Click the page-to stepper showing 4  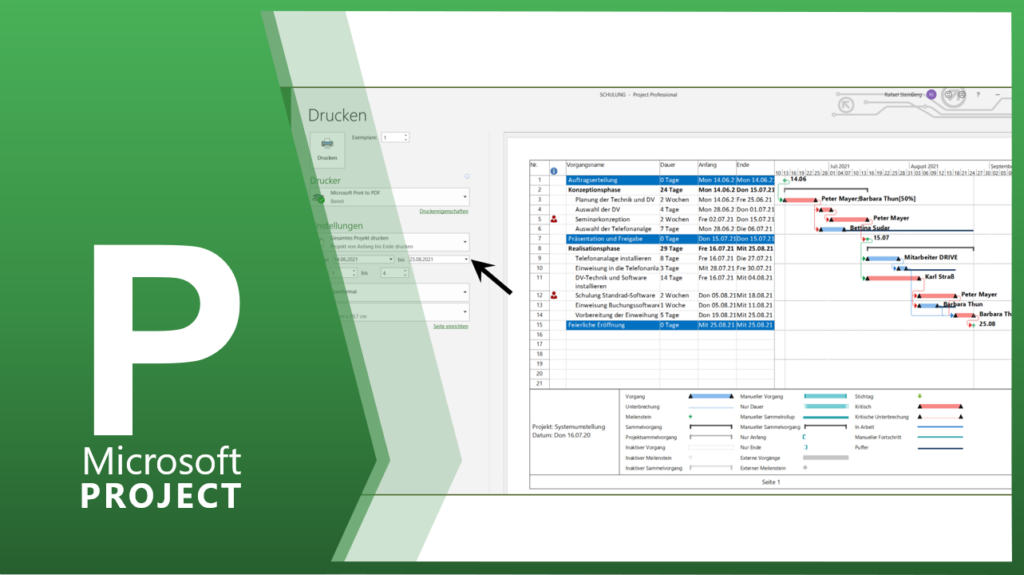coord(394,273)
